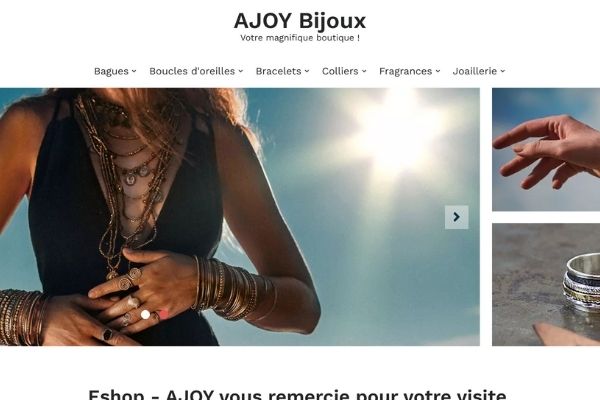Click the tagline Votre magnifique boutique

coord(300,38)
